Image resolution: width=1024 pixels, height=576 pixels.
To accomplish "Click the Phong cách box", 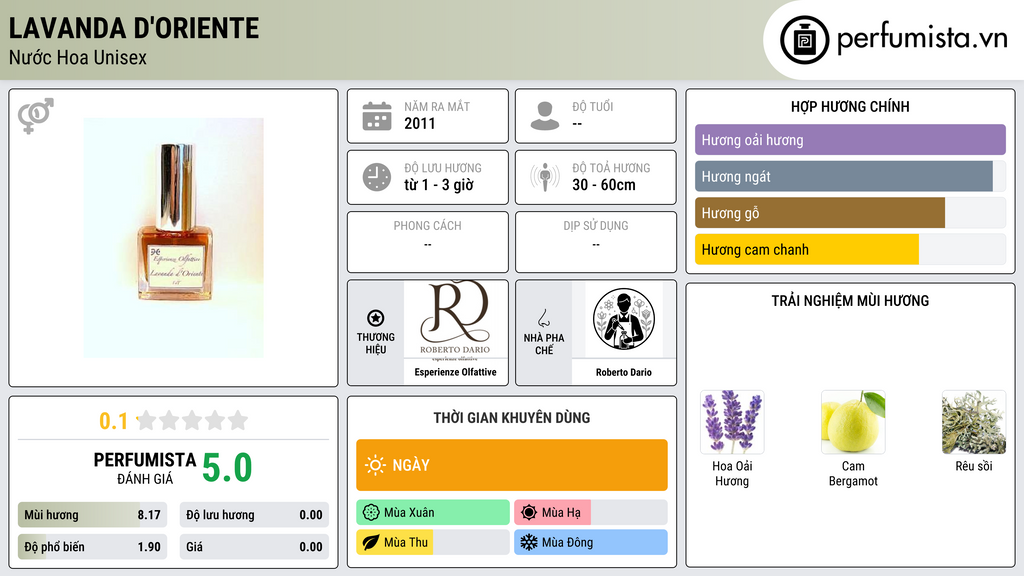I will (x=428, y=242).
